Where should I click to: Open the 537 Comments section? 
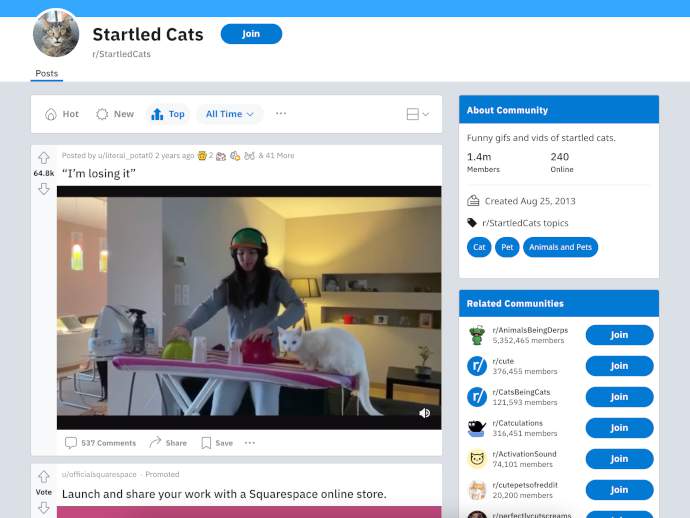100,443
